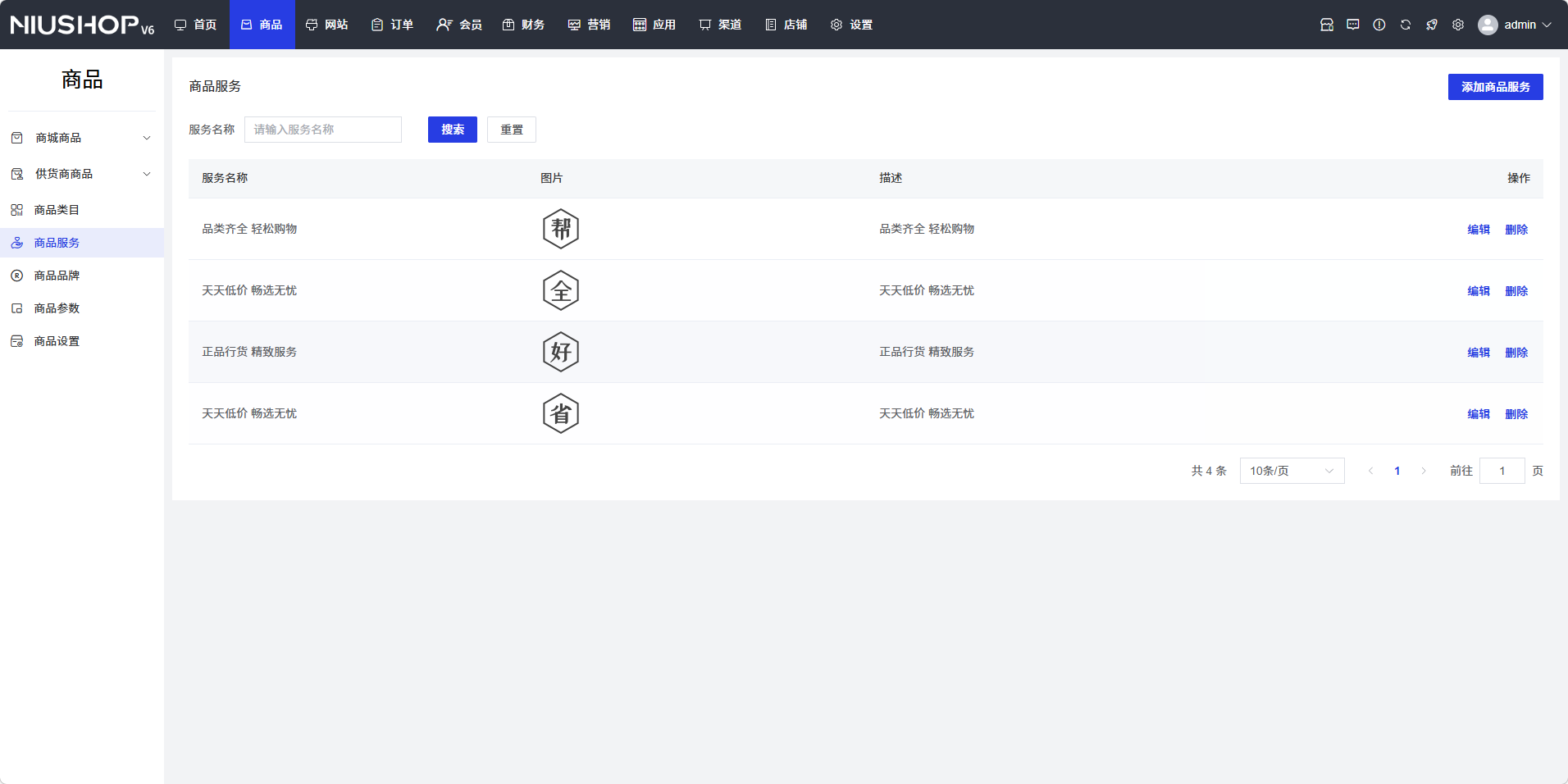This screenshot has height=784, width=1568.
Task: Click the 重置 reset button
Action: click(511, 130)
